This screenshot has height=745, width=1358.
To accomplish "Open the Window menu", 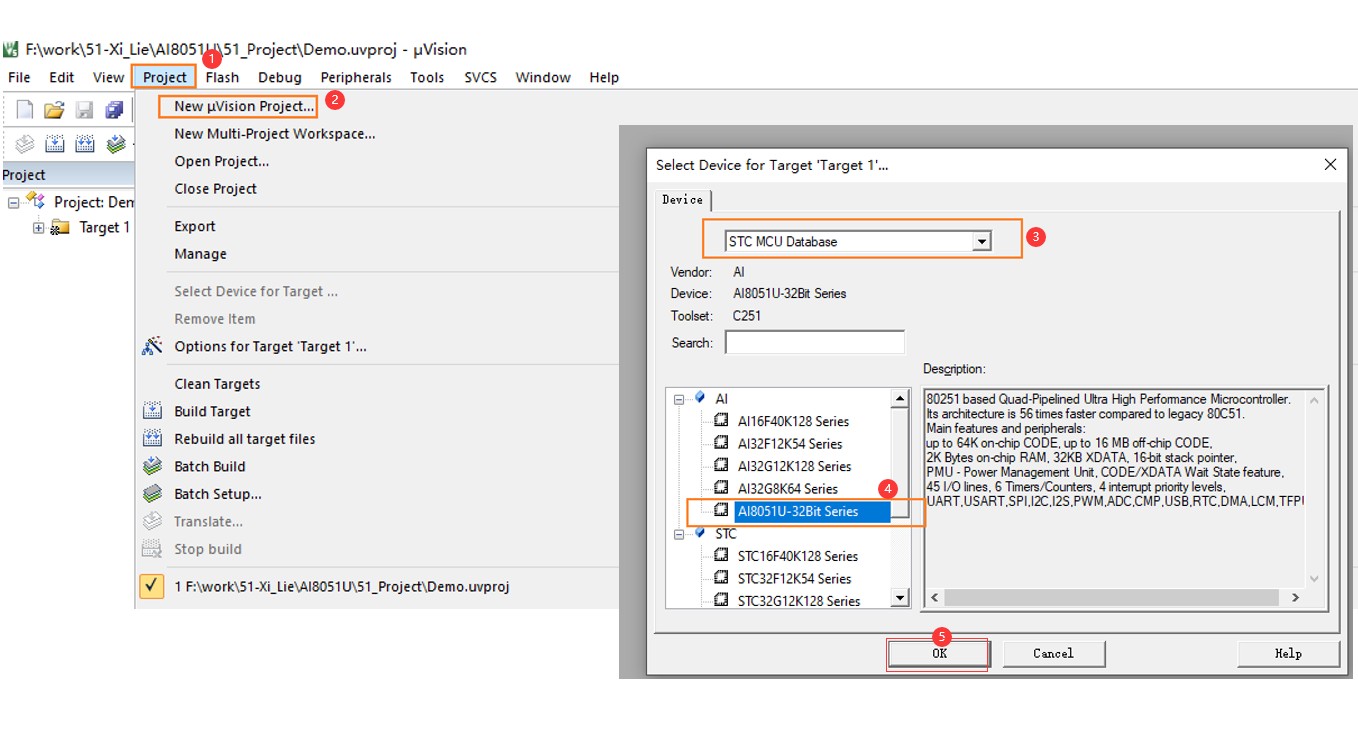I will pos(543,77).
